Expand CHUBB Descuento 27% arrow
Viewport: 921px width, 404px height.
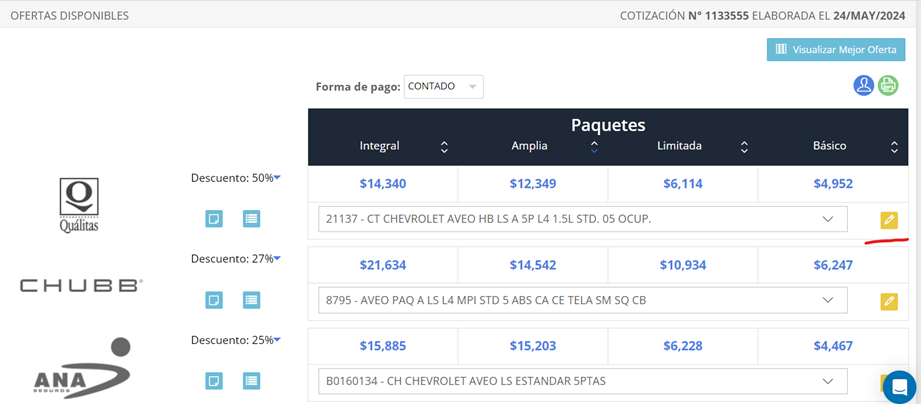277,258
